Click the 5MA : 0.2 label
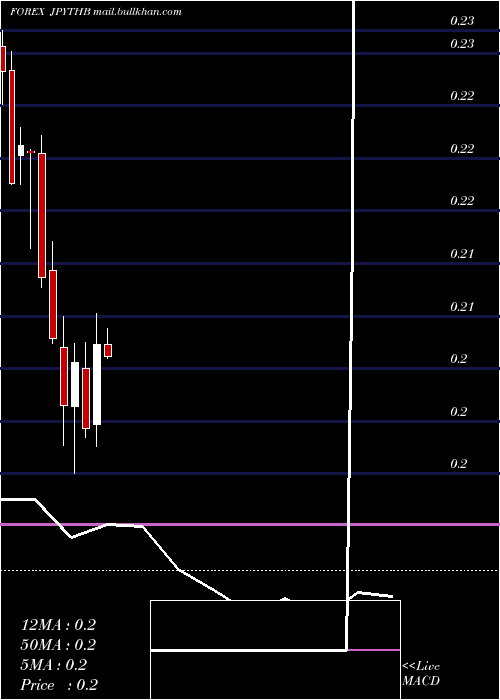 (54, 665)
